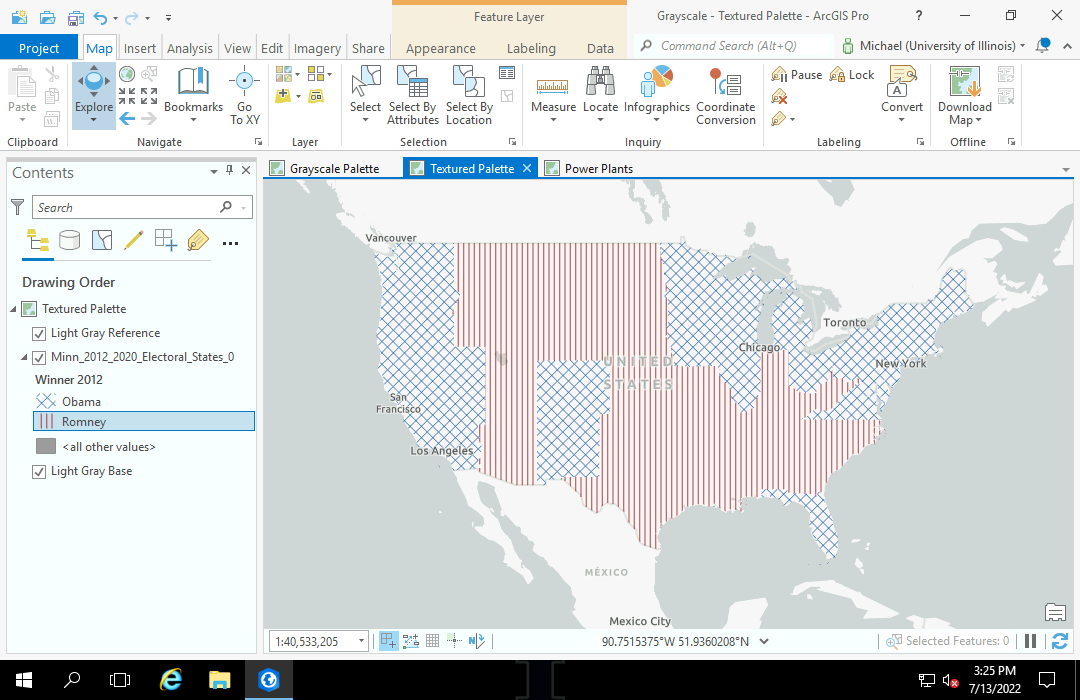1080x700 pixels.
Task: Open the Analysis ribbon tab
Action: pos(190,48)
